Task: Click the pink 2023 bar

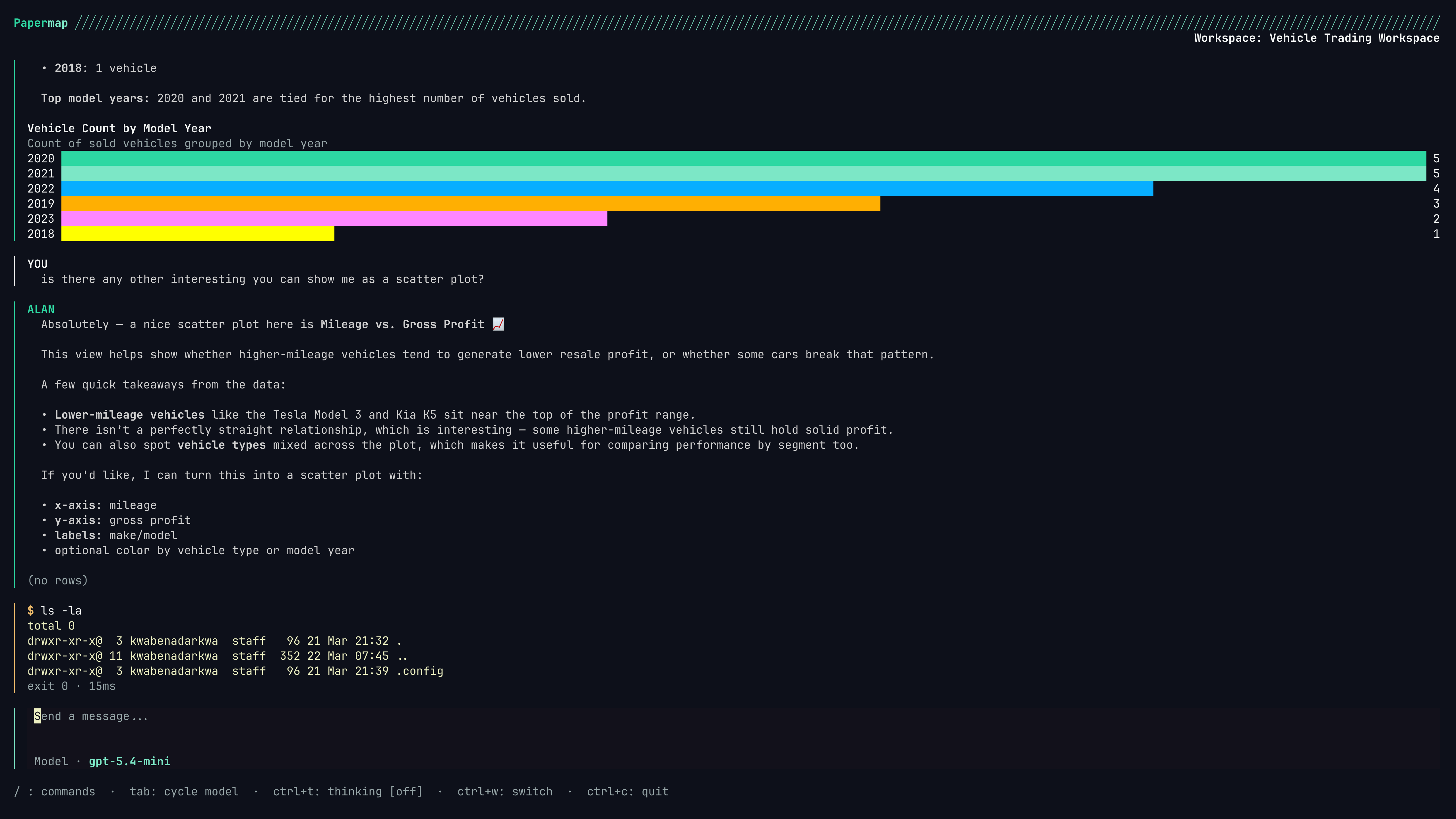Action: click(334, 219)
